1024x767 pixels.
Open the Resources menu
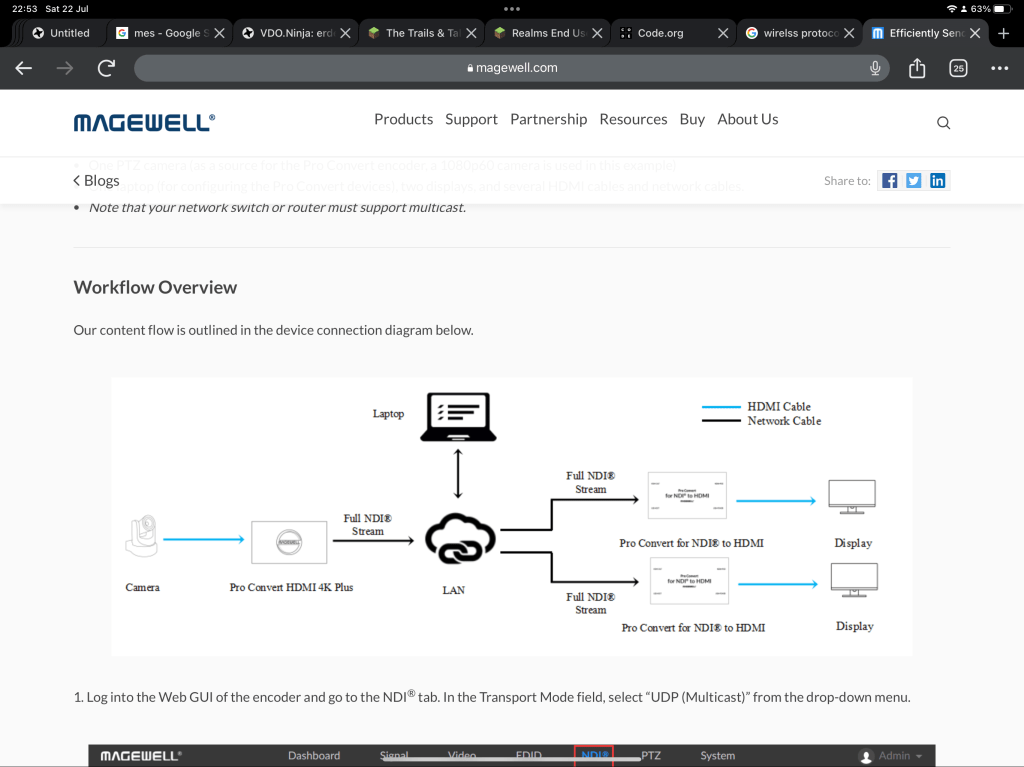633,120
